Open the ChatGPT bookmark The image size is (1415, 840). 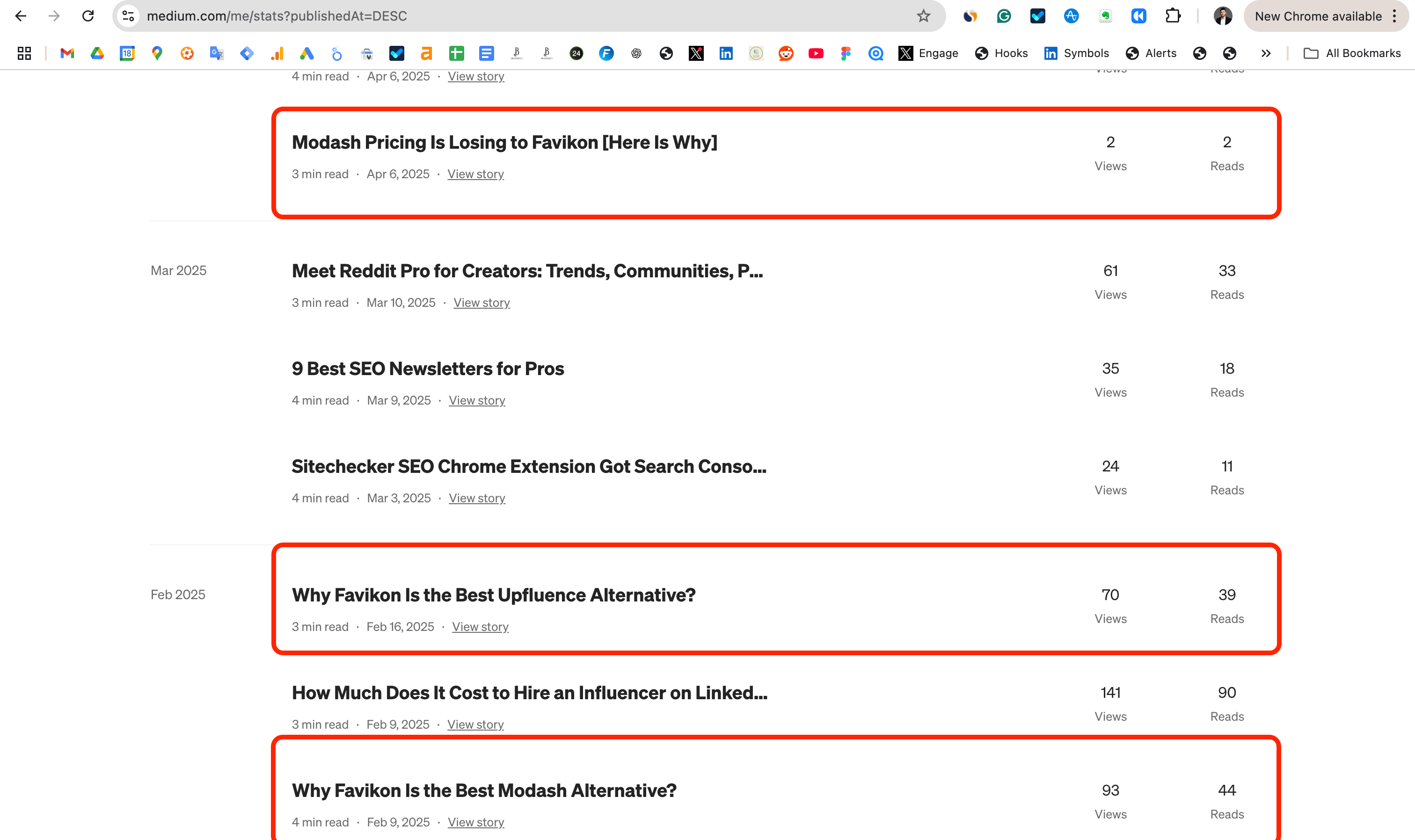click(636, 53)
